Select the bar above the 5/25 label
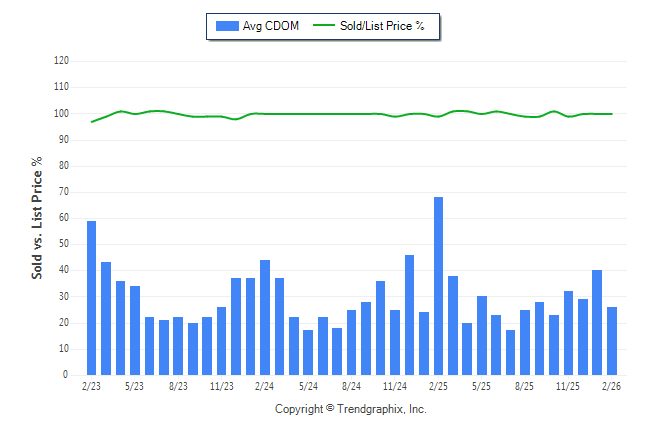The image size is (646, 434). coord(482,335)
